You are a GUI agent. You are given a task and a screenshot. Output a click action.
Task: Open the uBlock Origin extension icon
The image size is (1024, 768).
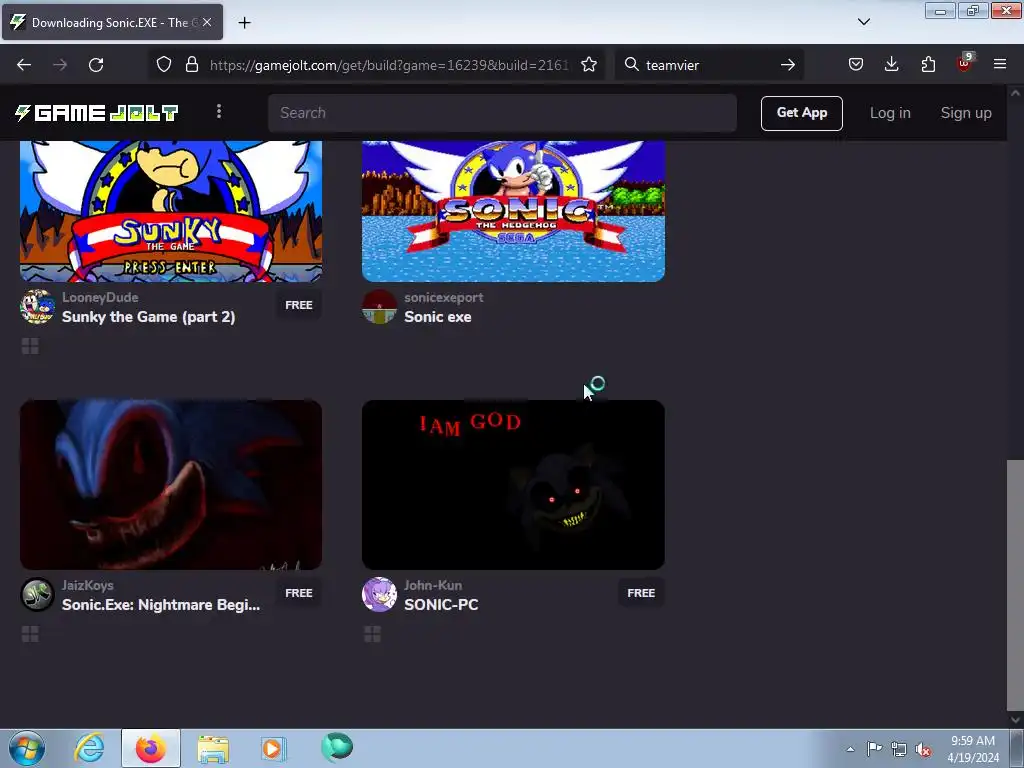tap(965, 63)
